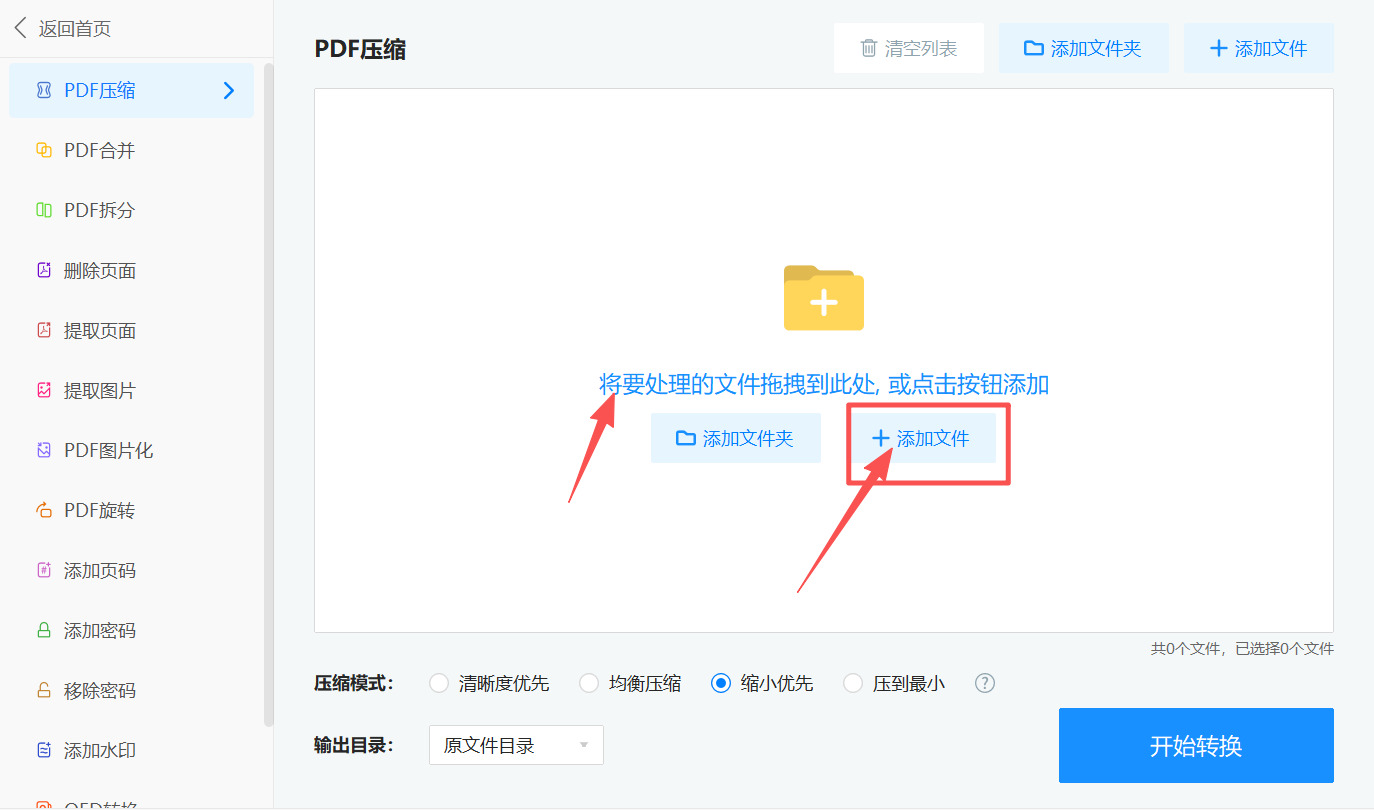The width and height of the screenshot is (1374, 810).
Task: Click the PDF图片化 sidebar icon
Action: pyautogui.click(x=43, y=450)
